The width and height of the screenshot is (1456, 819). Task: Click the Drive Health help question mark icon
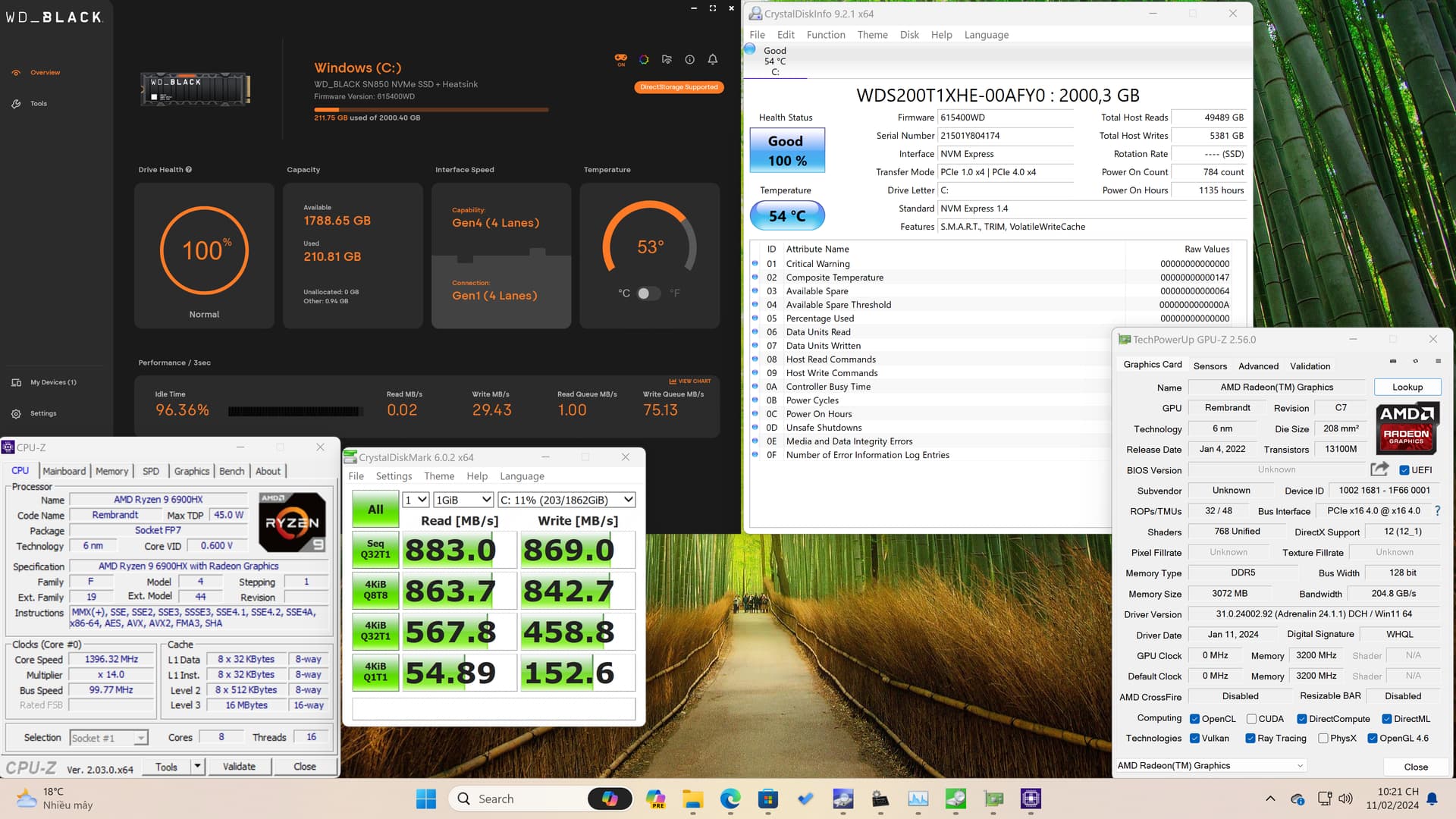pyautogui.click(x=189, y=170)
